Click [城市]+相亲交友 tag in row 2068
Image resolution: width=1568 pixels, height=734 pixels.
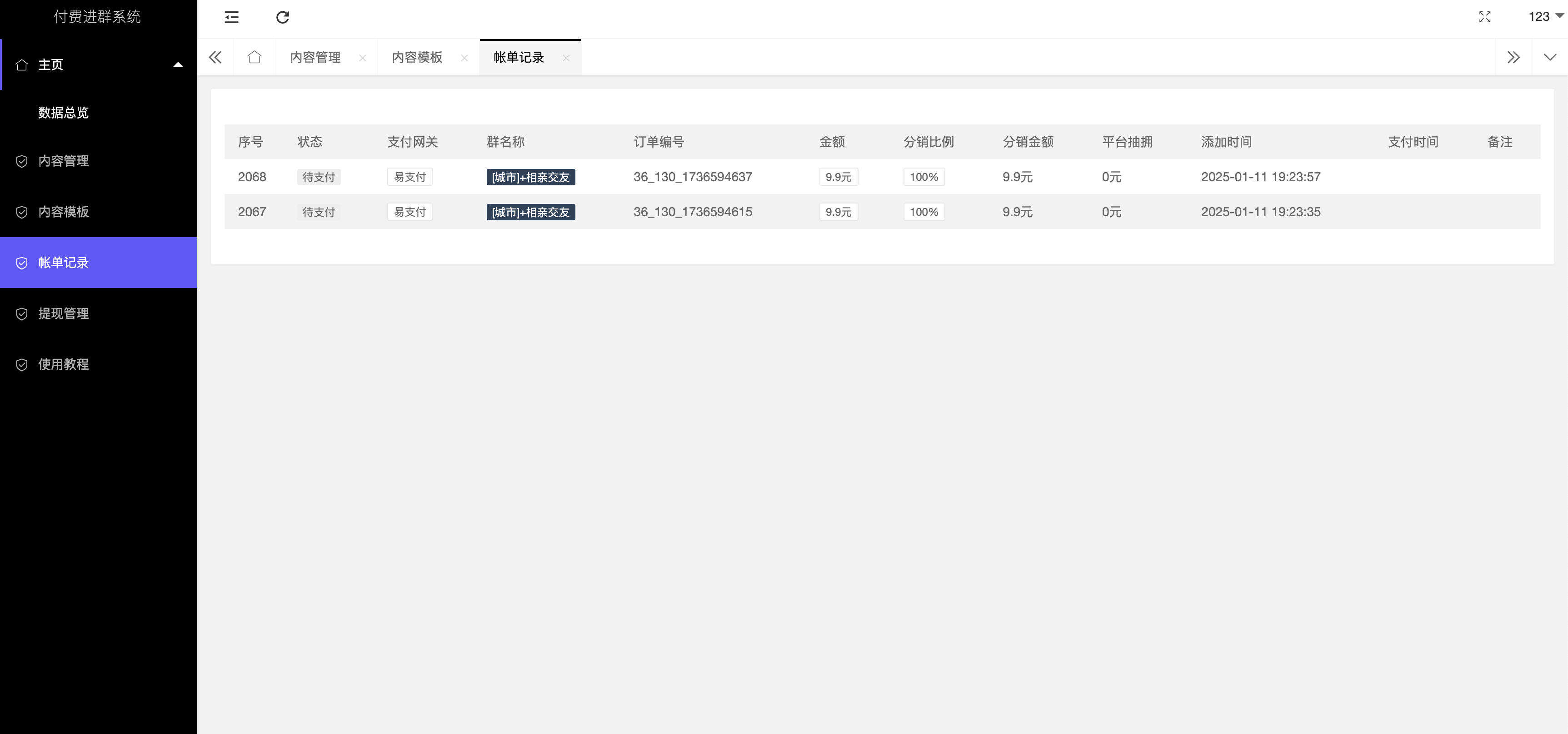coord(530,177)
